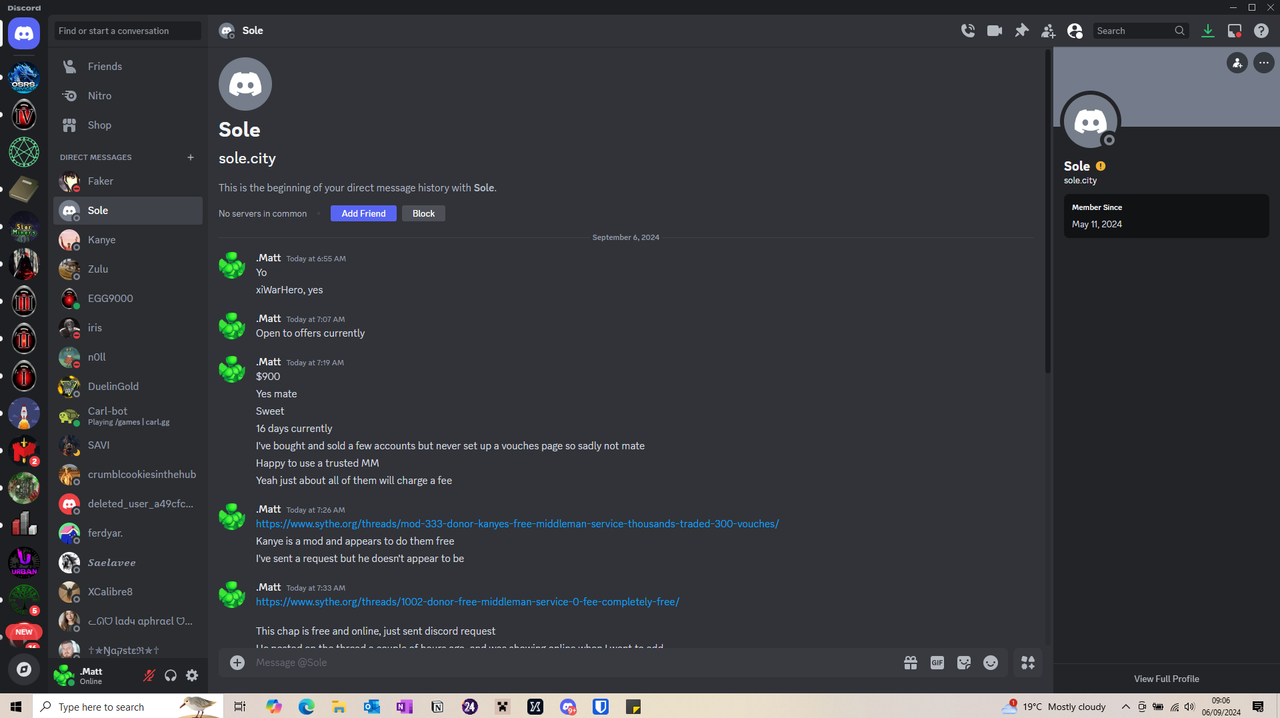Hide the user profile panel
This screenshot has height=718, width=1280.
tap(1075, 31)
